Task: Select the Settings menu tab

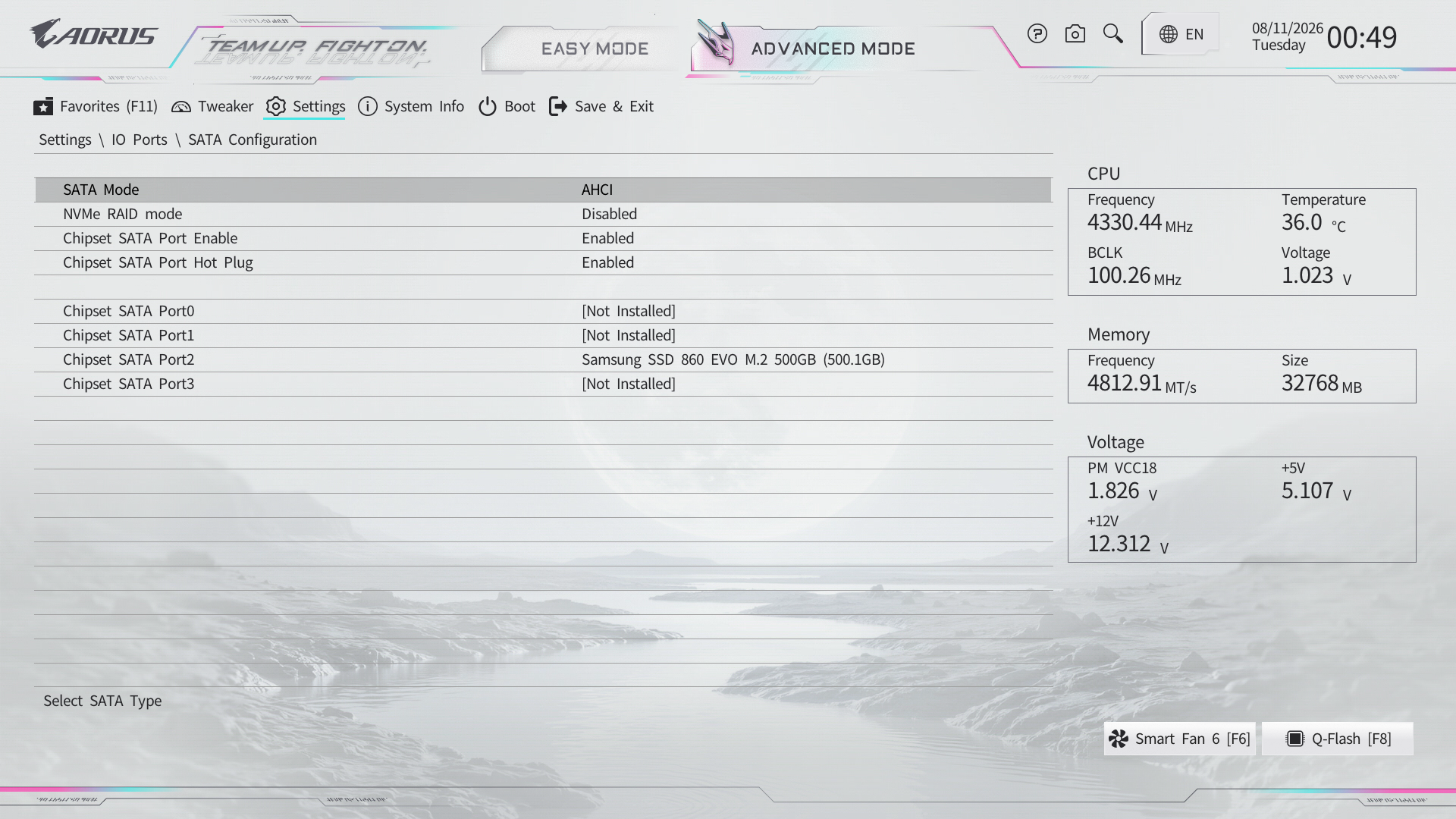Action: click(x=305, y=106)
